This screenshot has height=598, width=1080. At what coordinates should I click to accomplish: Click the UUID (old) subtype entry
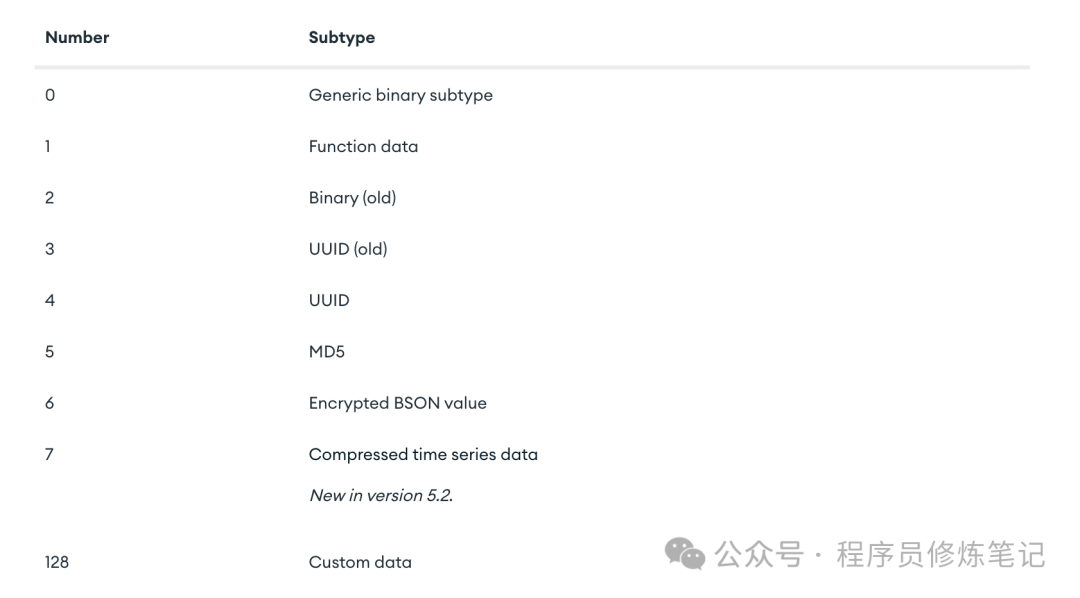click(347, 249)
